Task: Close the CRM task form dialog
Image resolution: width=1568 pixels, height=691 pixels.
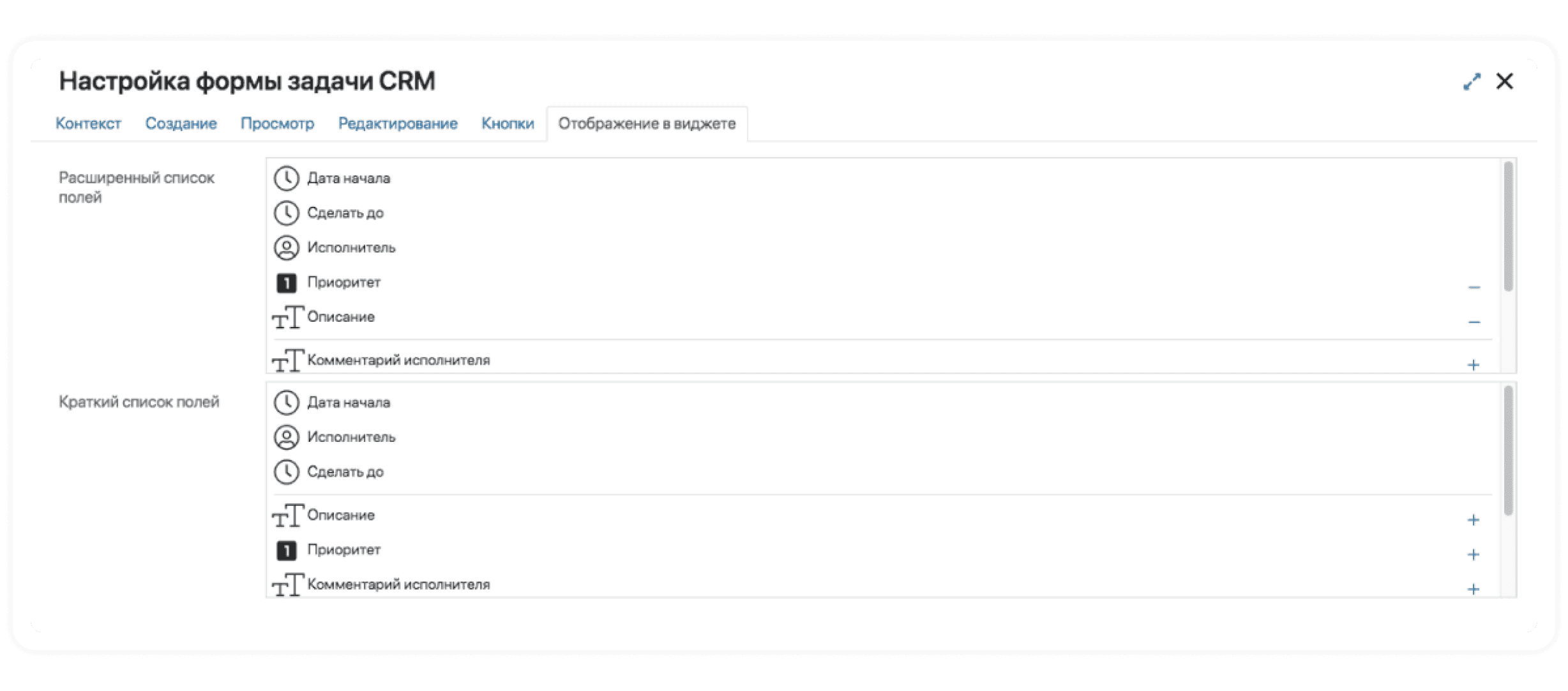Action: 1505,82
